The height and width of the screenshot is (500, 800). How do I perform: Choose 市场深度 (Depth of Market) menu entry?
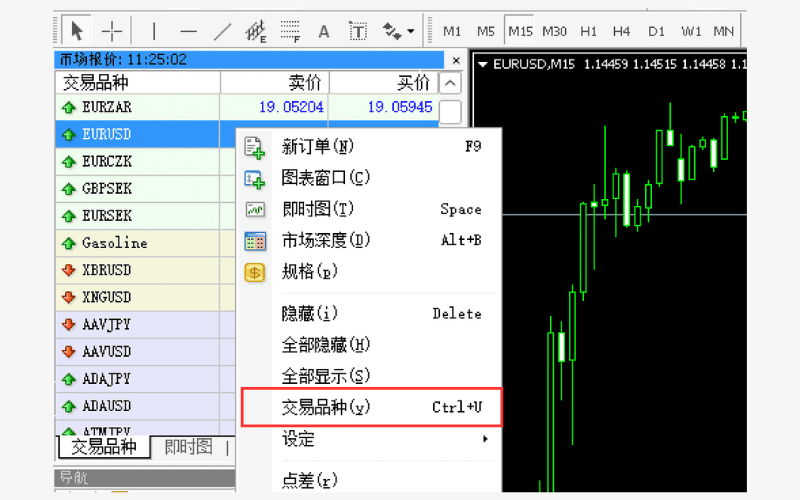[371, 240]
